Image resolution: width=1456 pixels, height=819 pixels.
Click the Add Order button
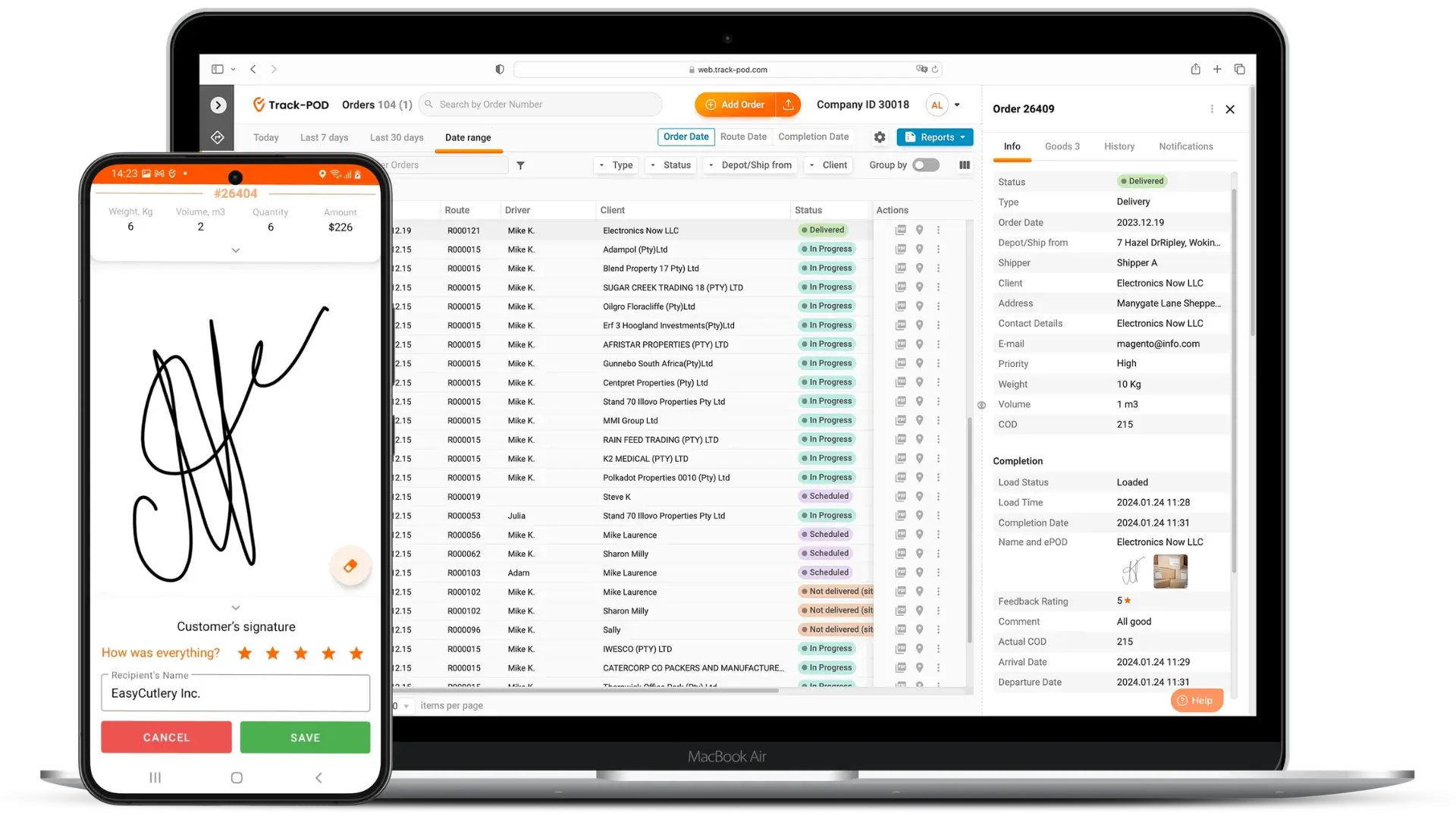coord(734,104)
